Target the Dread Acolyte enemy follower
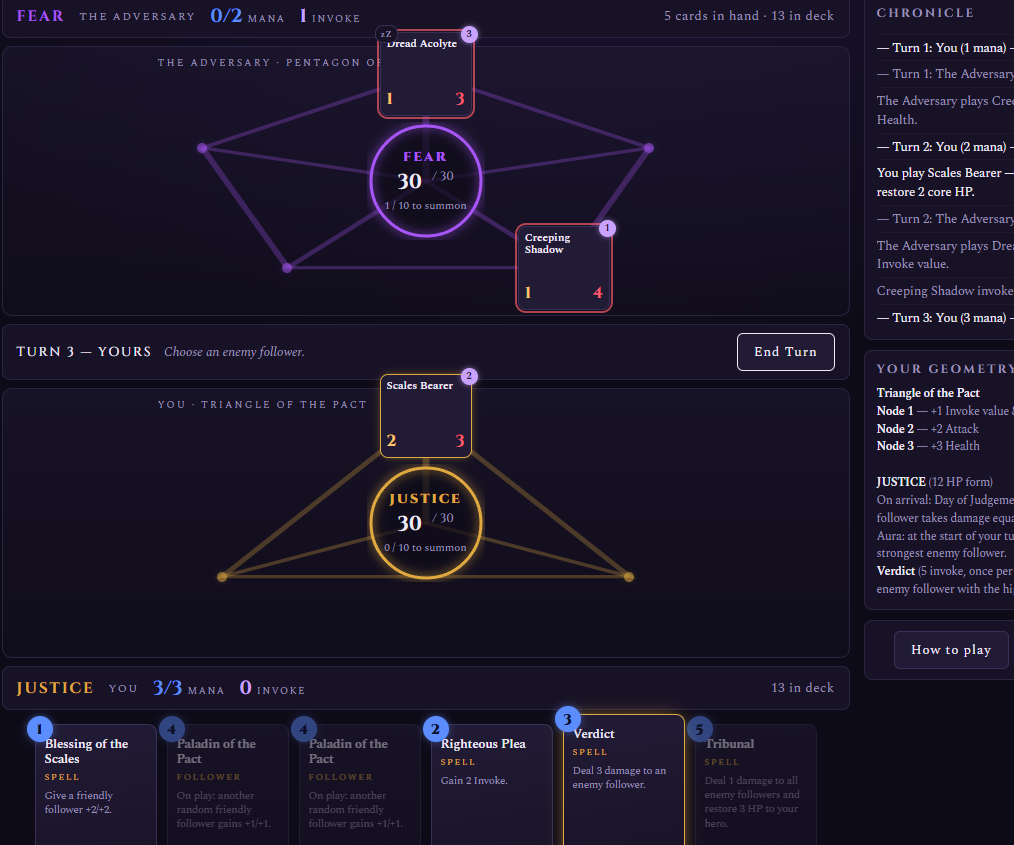 click(x=426, y=73)
